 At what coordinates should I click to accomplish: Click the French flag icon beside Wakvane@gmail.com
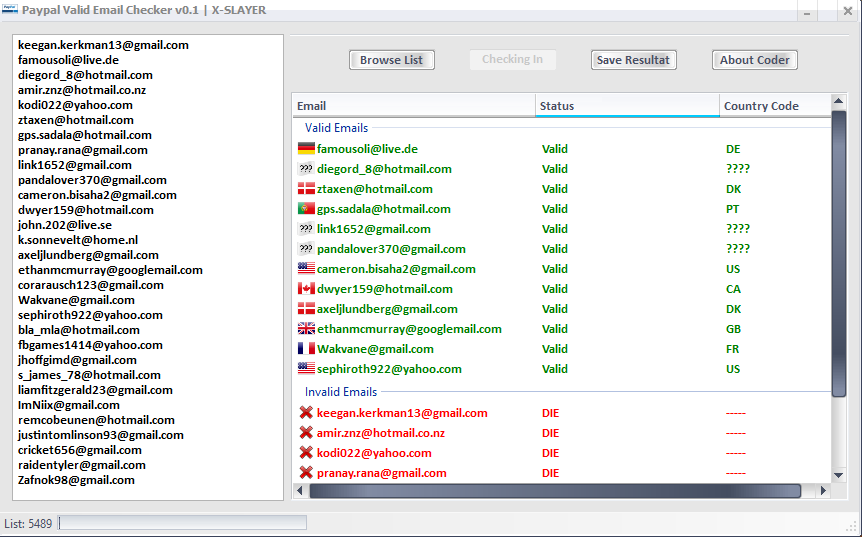pyautogui.click(x=306, y=349)
